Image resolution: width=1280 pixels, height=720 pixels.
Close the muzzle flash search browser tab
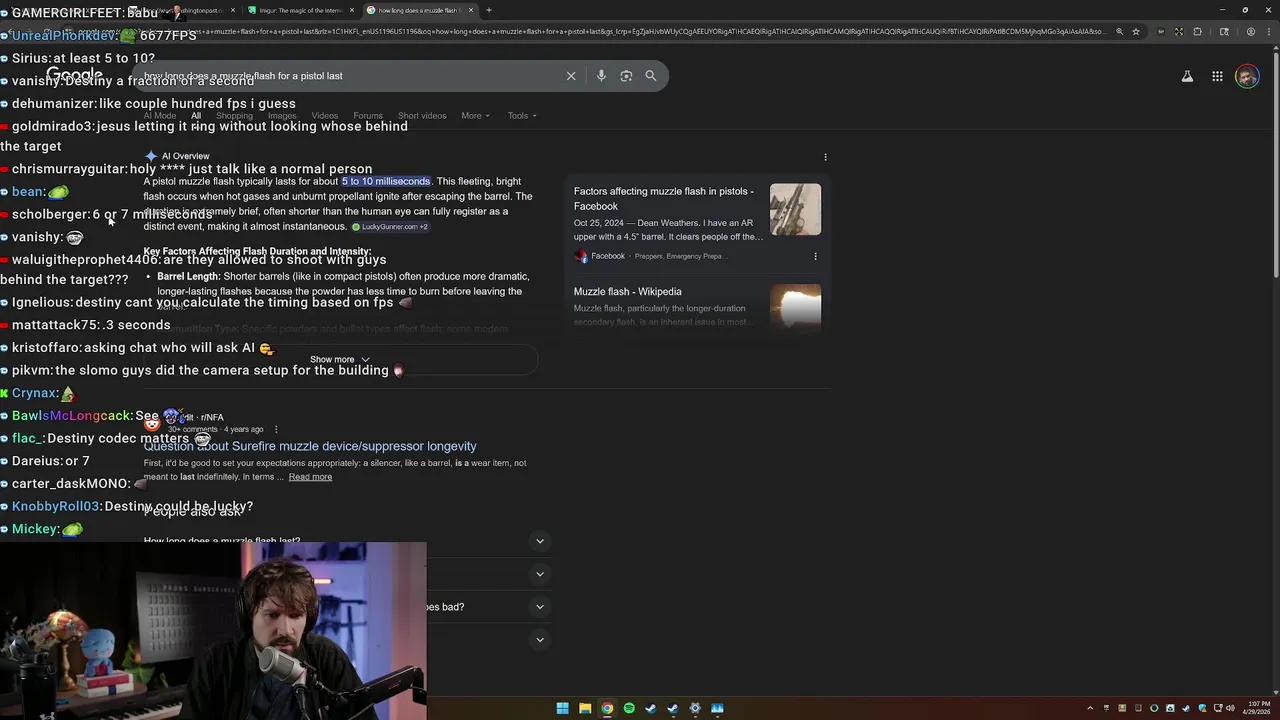point(471,10)
